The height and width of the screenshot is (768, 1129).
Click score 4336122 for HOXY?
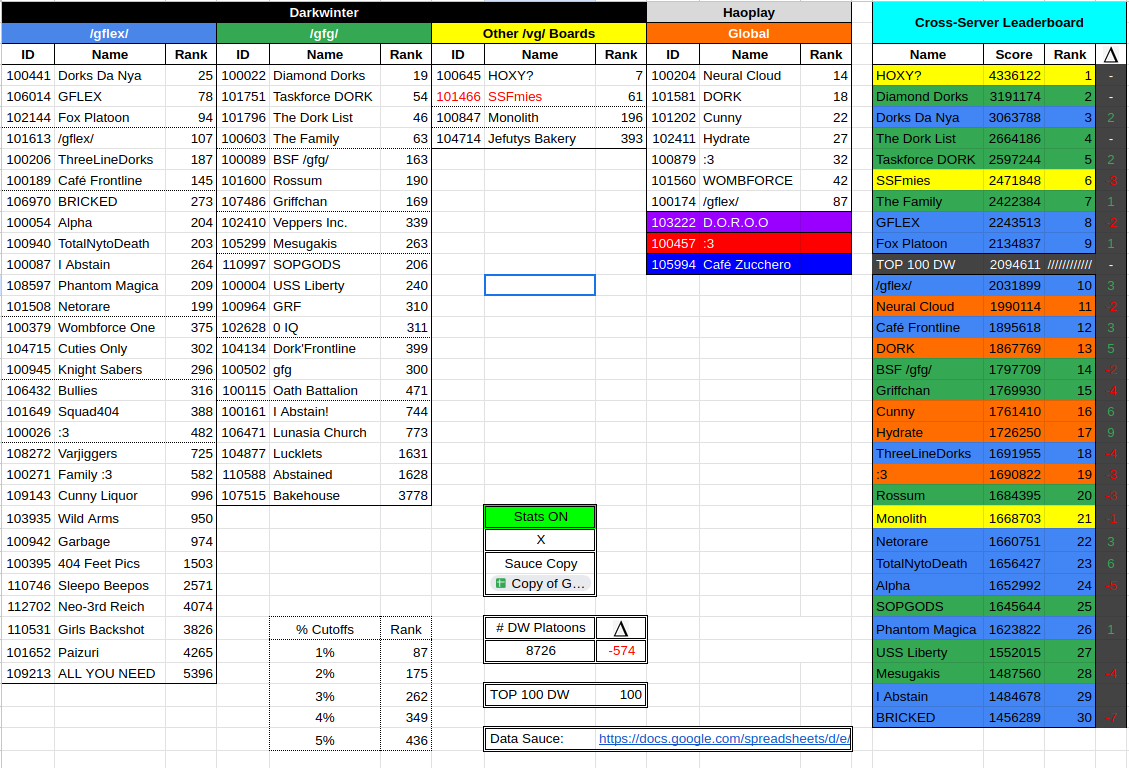click(1014, 76)
